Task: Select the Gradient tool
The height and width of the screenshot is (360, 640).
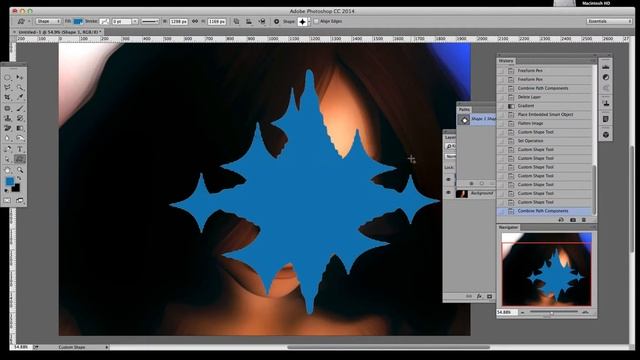Action: tap(20, 128)
